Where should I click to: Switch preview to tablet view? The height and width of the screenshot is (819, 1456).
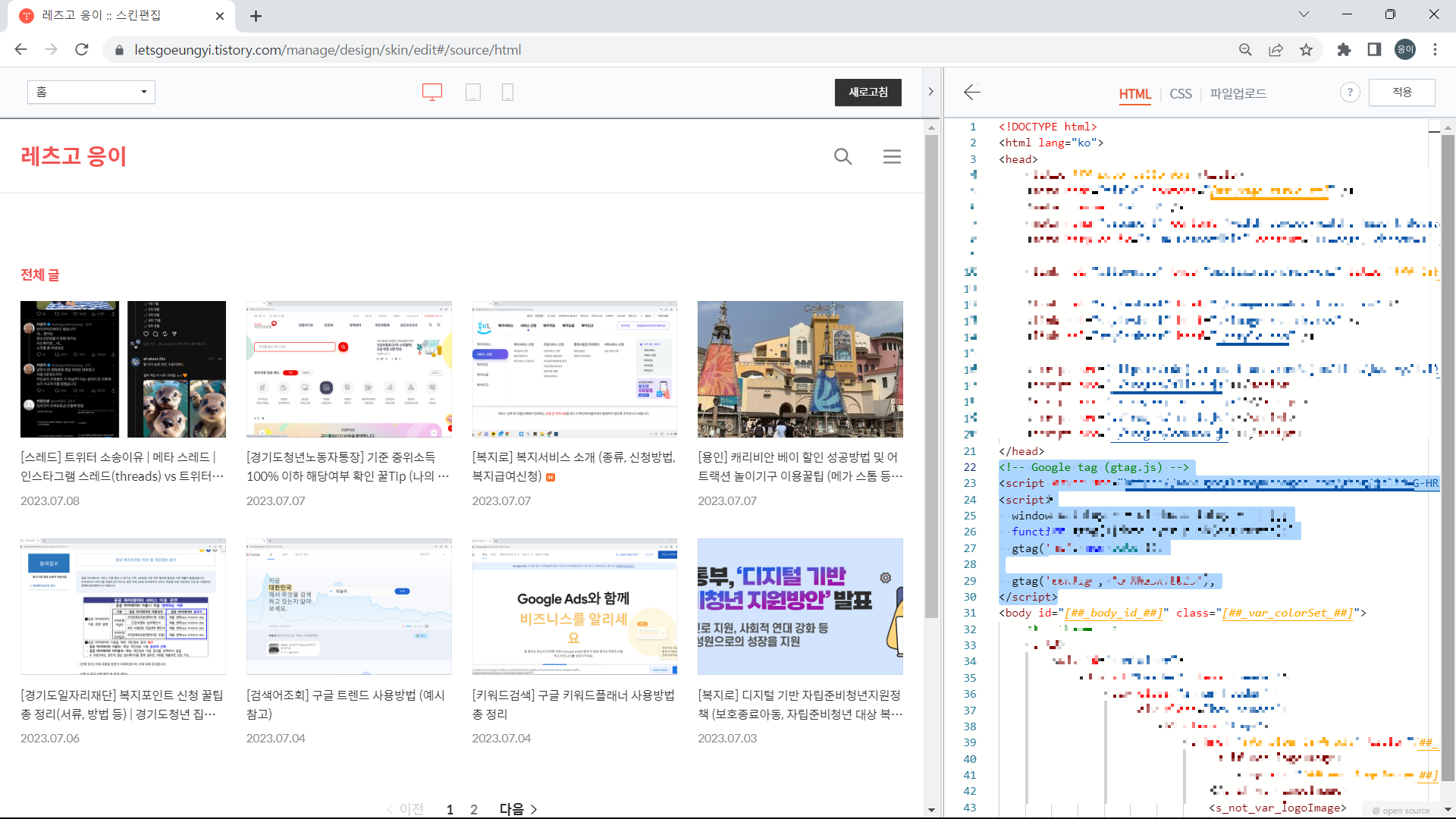coord(473,92)
